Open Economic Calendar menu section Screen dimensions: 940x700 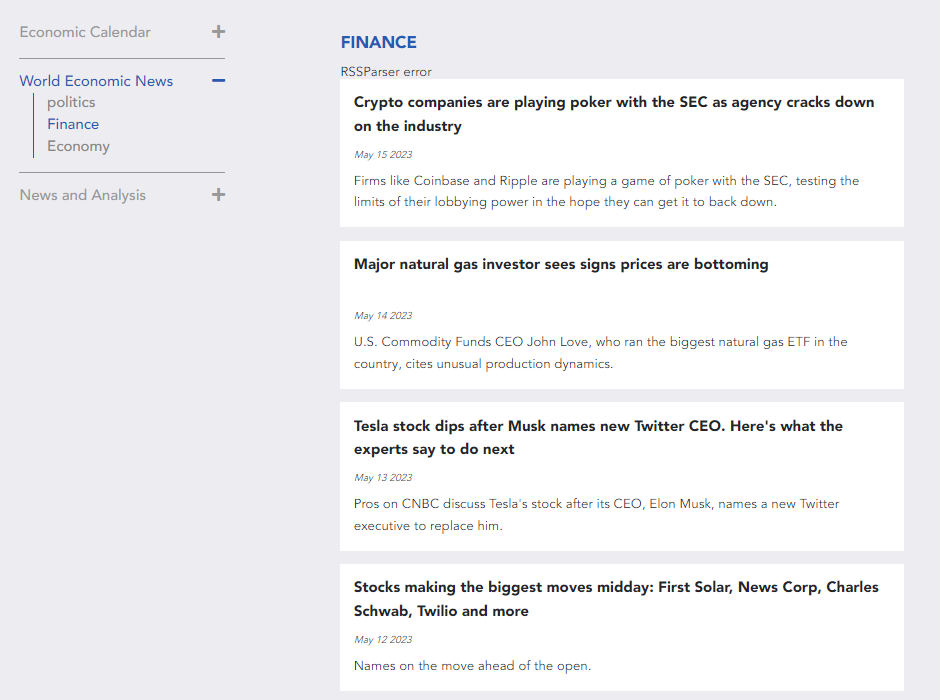[x=85, y=32]
